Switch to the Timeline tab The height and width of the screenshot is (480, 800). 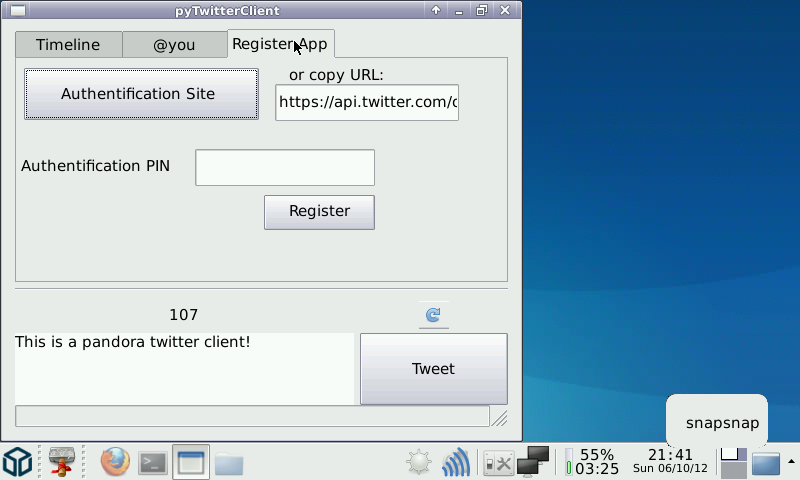tap(68, 45)
